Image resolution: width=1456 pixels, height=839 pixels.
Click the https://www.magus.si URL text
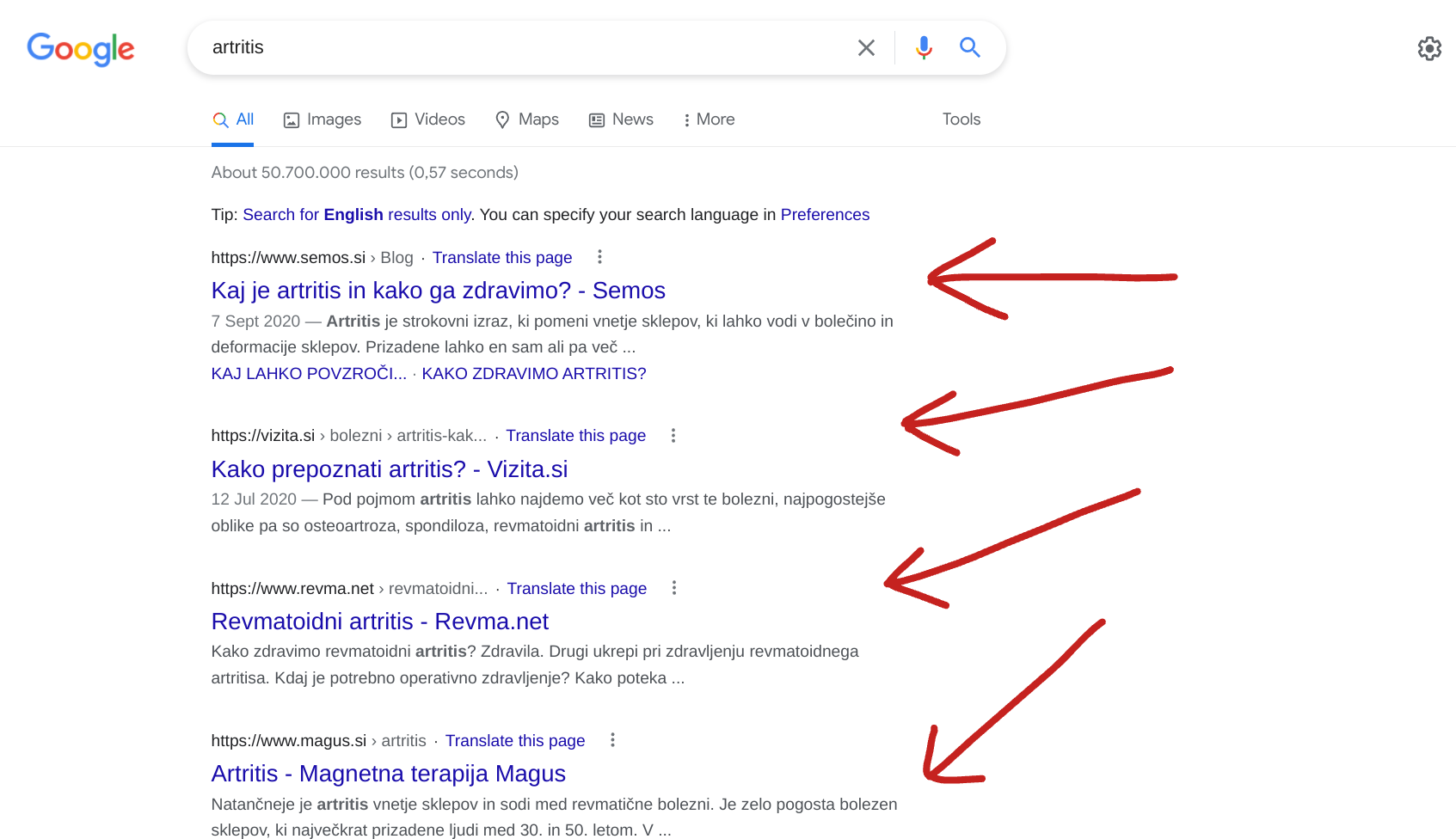289,741
